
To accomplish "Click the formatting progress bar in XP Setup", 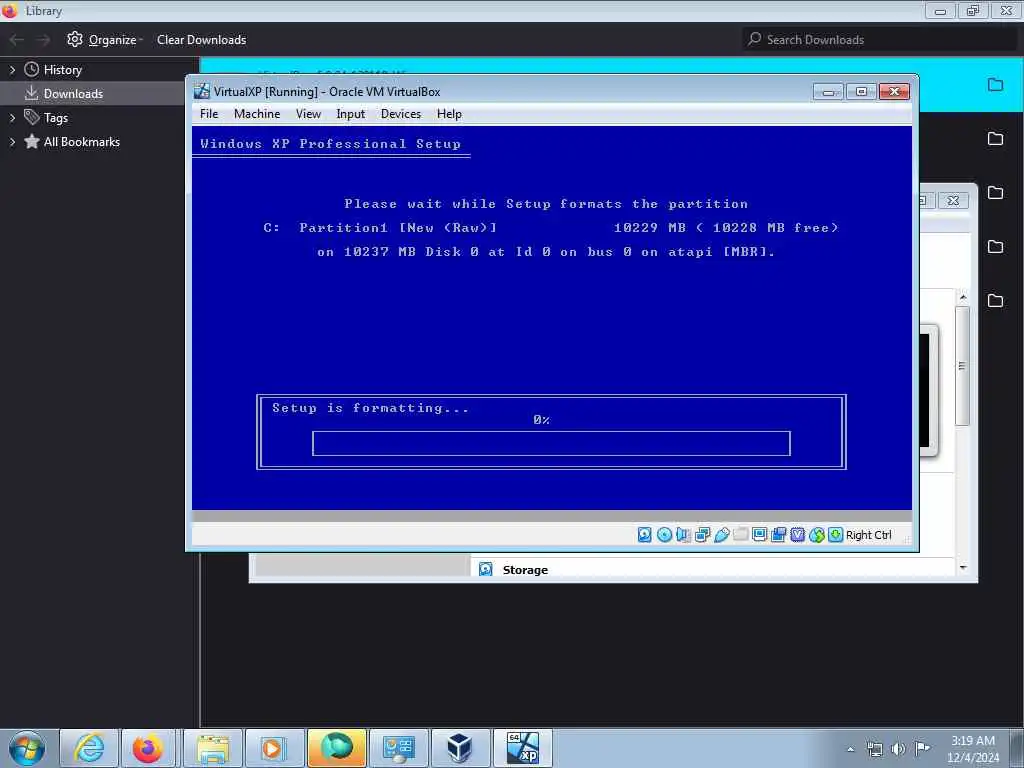I will tap(551, 443).
